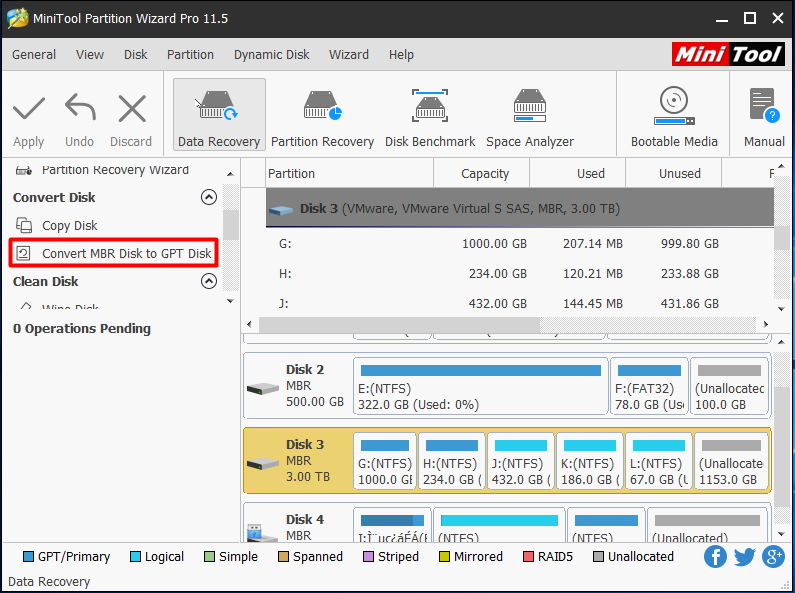Open the View menu
The image size is (795, 593).
[x=90, y=54]
